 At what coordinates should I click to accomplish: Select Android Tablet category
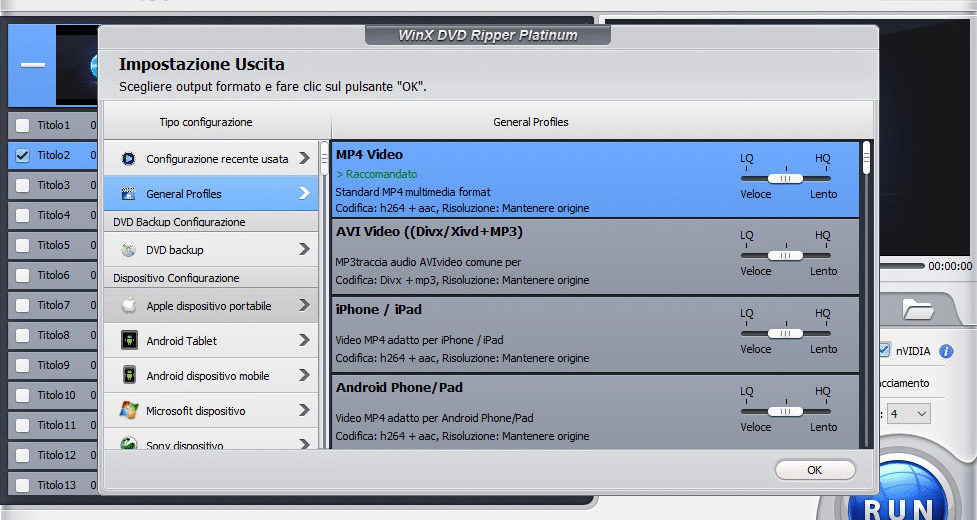211,340
